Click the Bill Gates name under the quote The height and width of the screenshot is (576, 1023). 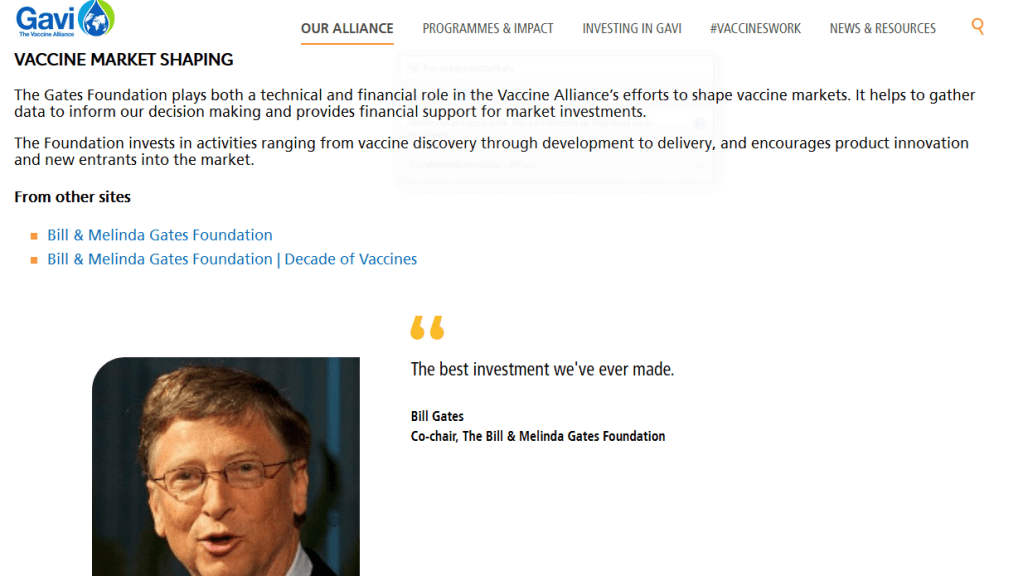coord(437,416)
